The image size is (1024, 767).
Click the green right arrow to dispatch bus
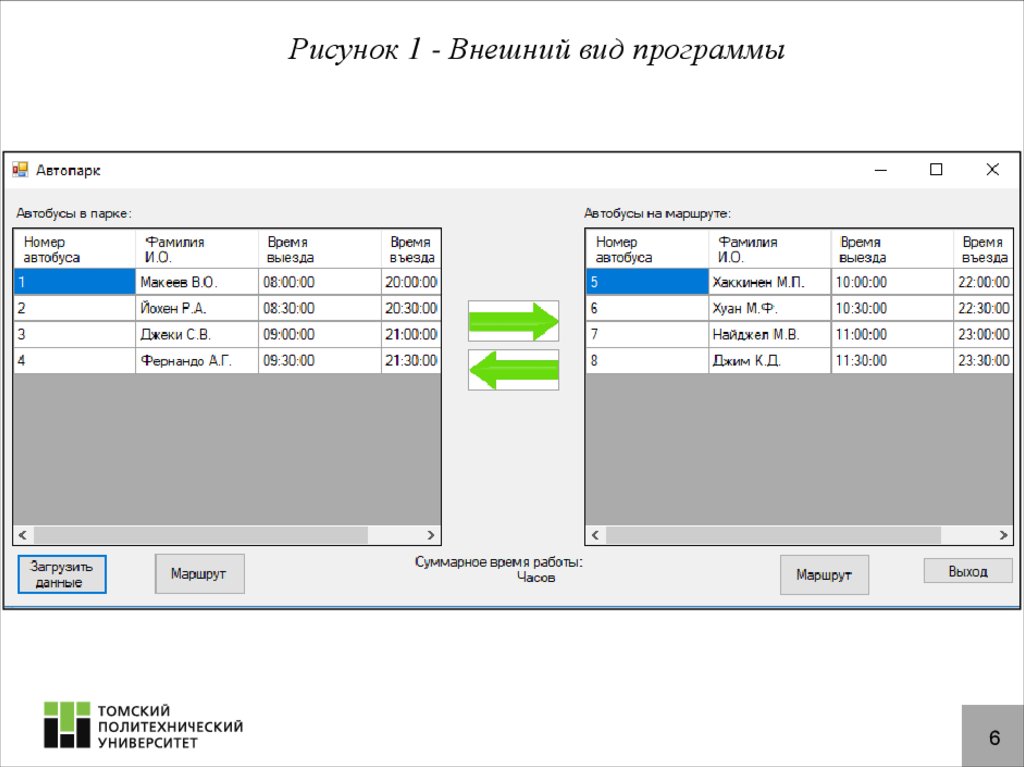(512, 318)
